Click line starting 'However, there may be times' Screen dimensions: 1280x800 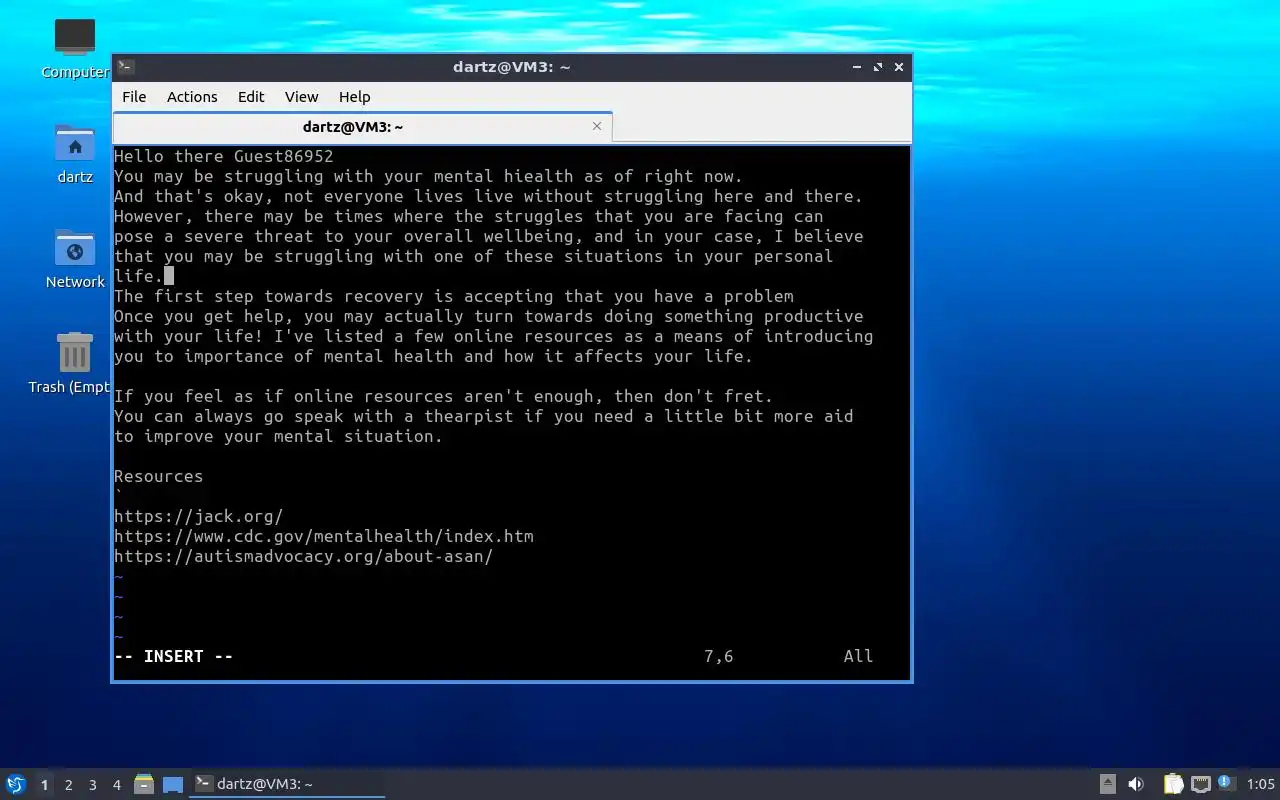(x=468, y=216)
